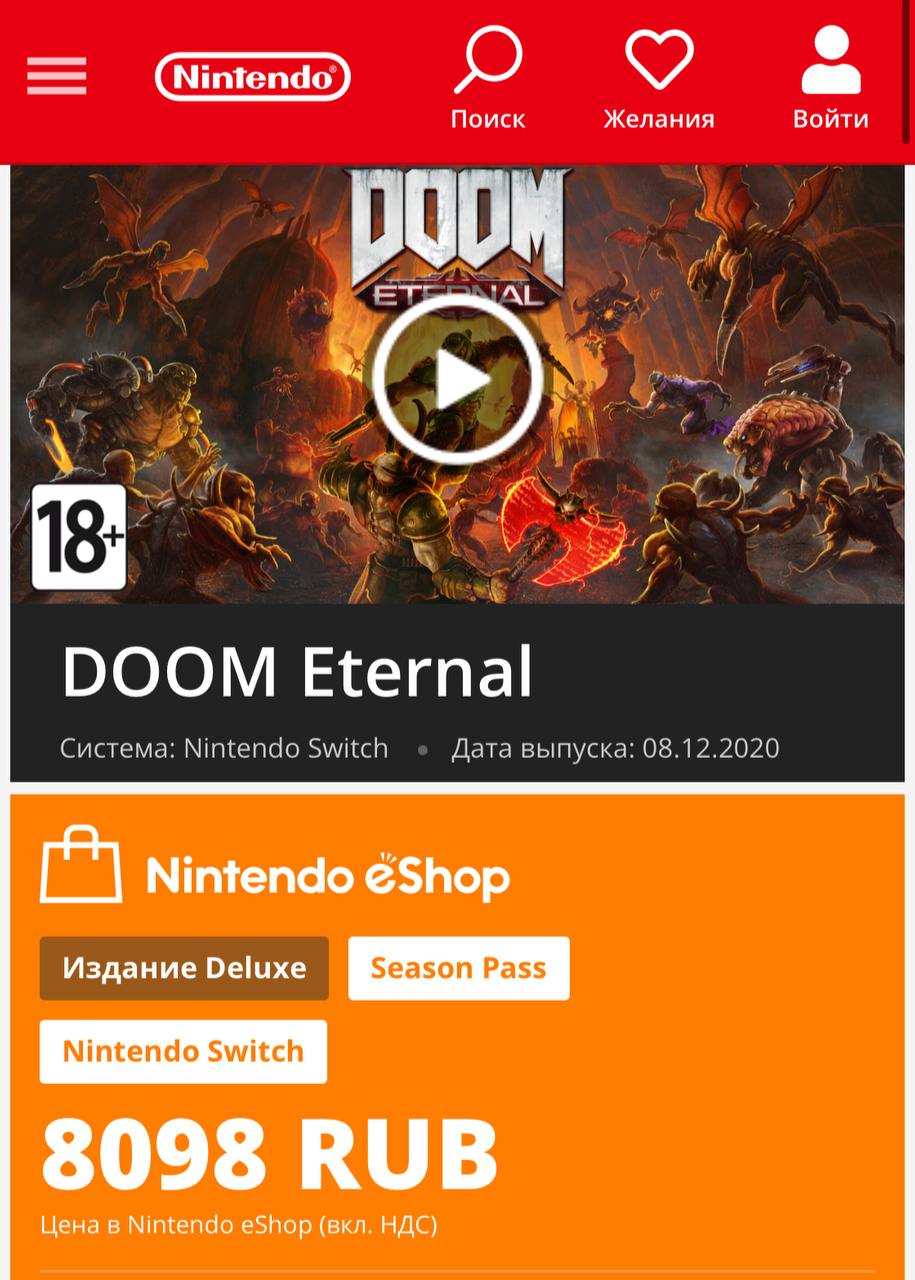915x1280 pixels.
Task: Click the Nintendo logo in the header
Action: pyautogui.click(x=253, y=77)
